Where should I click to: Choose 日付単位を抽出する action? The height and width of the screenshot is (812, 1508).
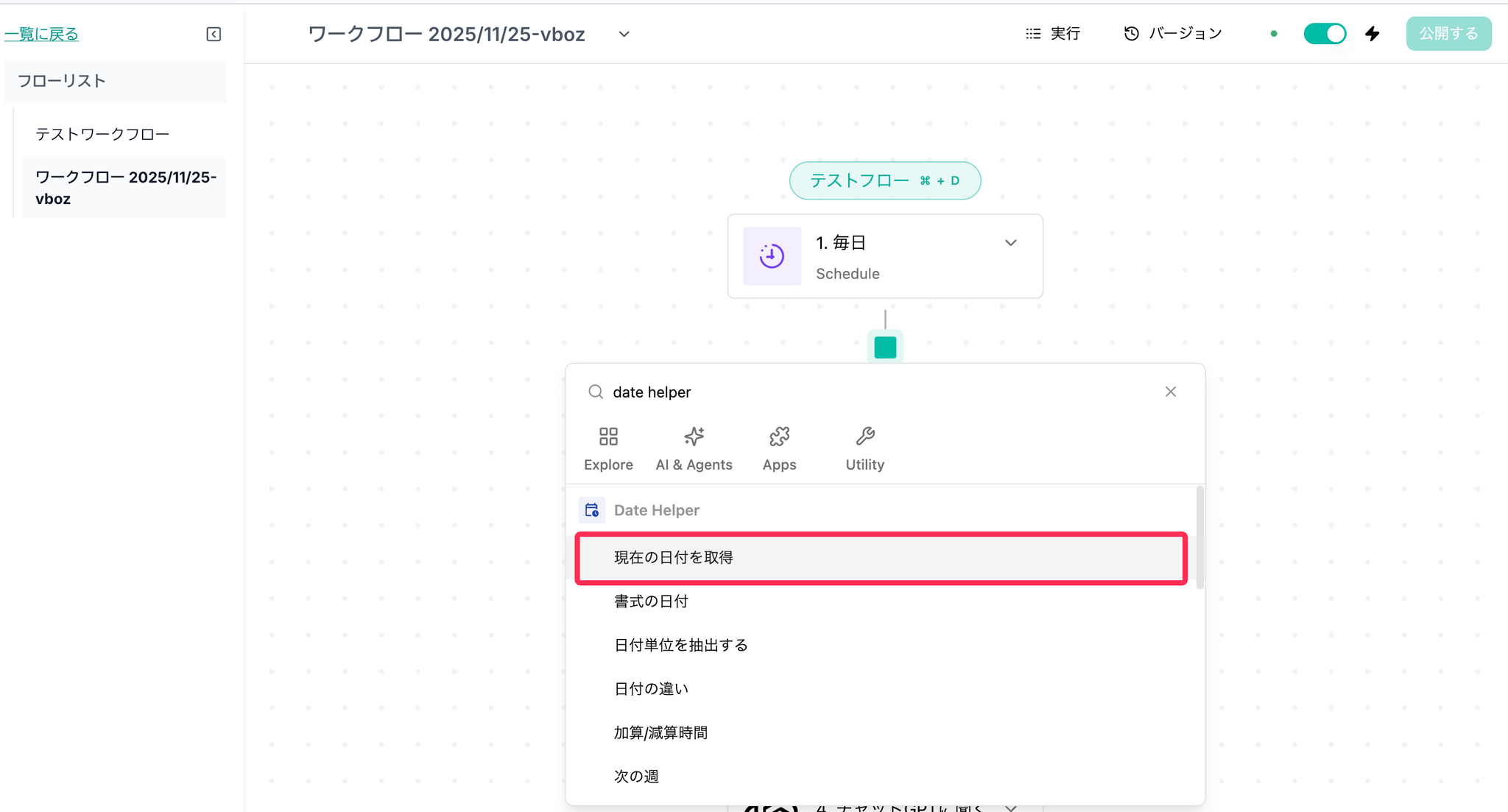(681, 646)
